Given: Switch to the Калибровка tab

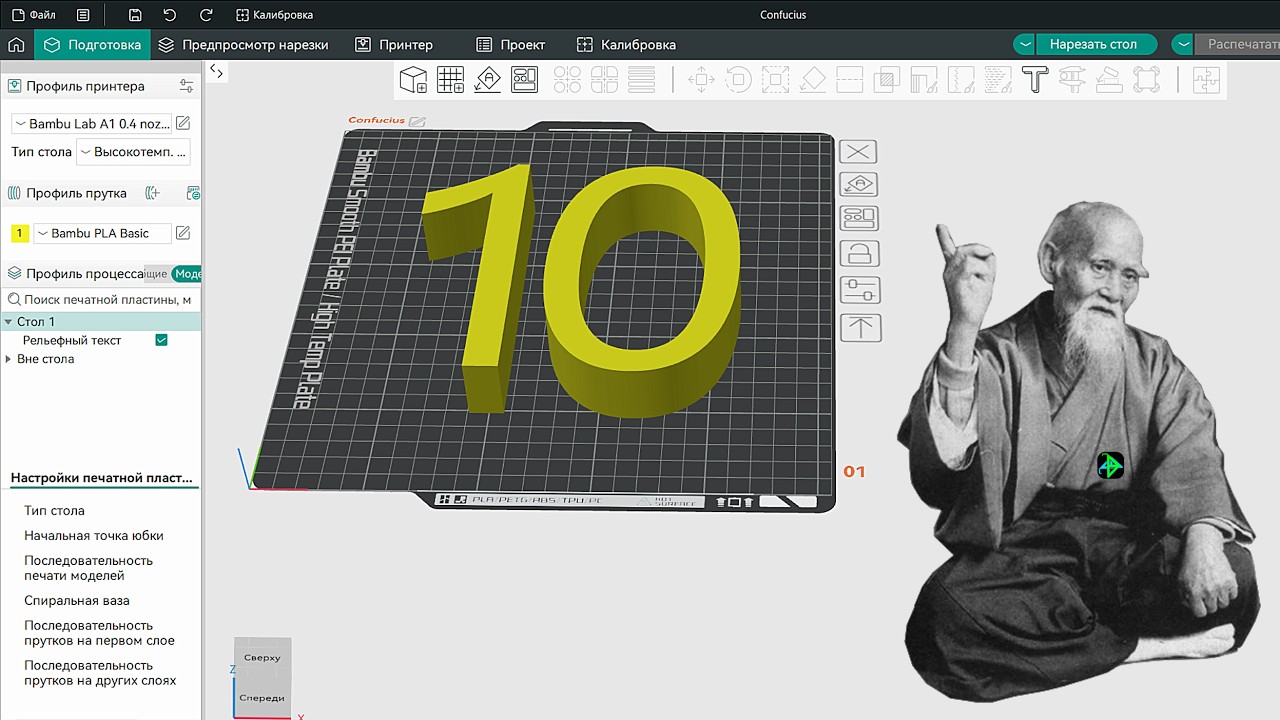Looking at the screenshot, I should [627, 45].
